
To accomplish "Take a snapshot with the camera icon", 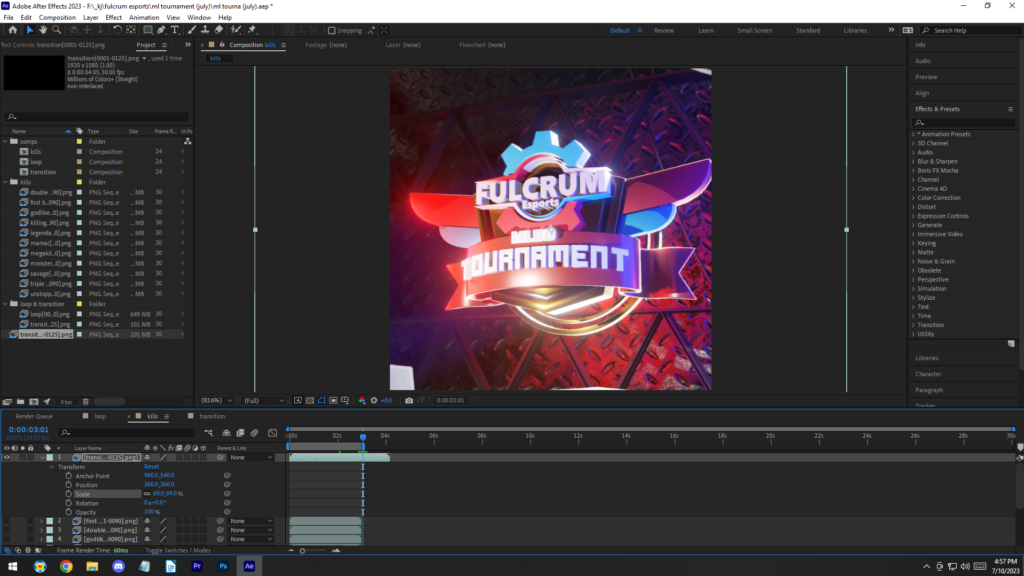I will 409,401.
